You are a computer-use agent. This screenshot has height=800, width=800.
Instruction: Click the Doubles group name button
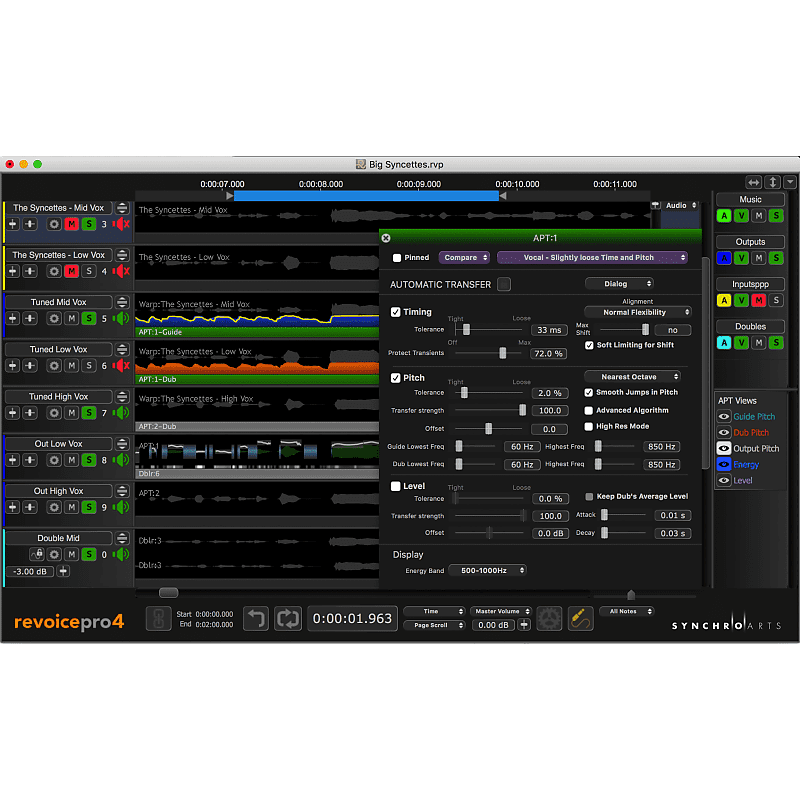tap(750, 326)
